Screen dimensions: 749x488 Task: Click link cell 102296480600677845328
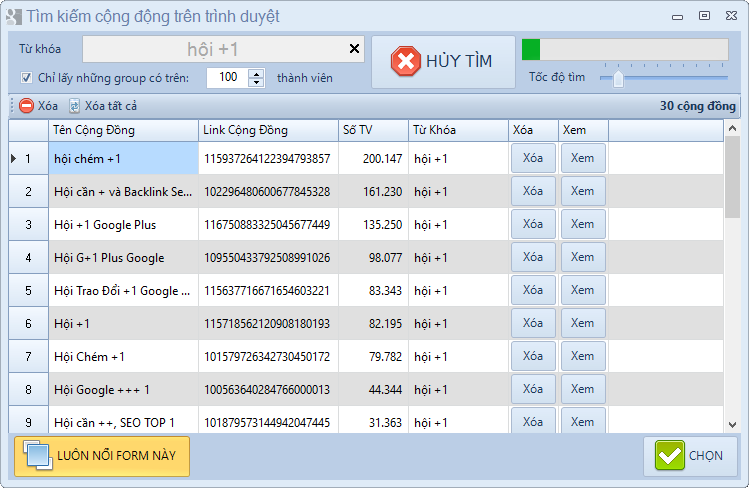268,191
